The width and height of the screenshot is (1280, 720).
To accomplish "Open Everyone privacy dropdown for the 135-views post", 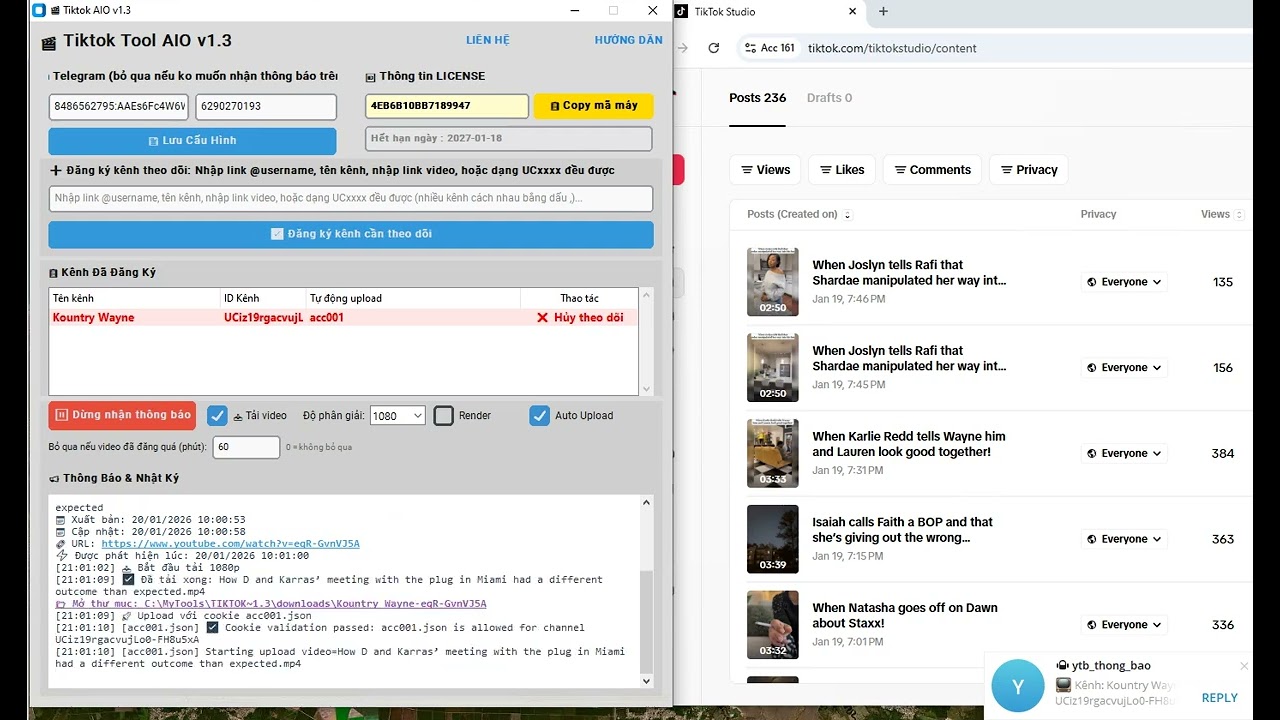I will tap(1124, 282).
